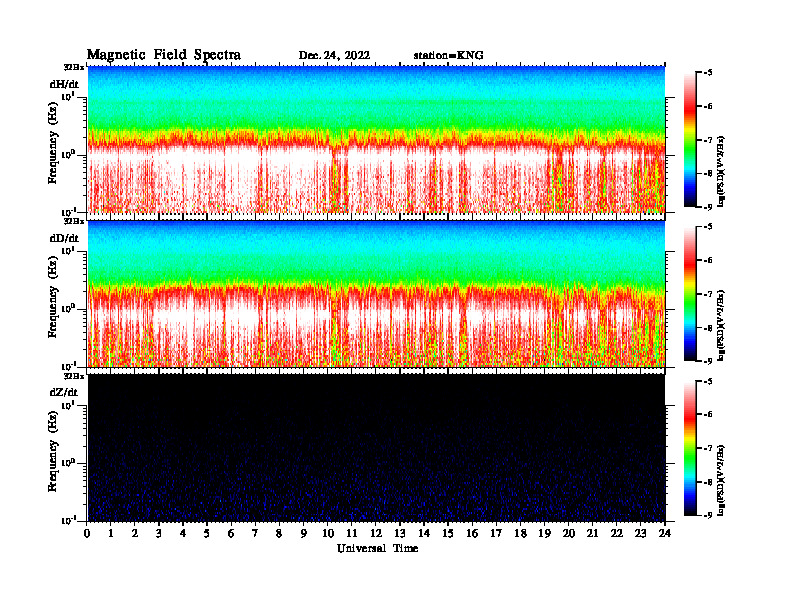Click the "17" tick label on time axis

(496, 534)
